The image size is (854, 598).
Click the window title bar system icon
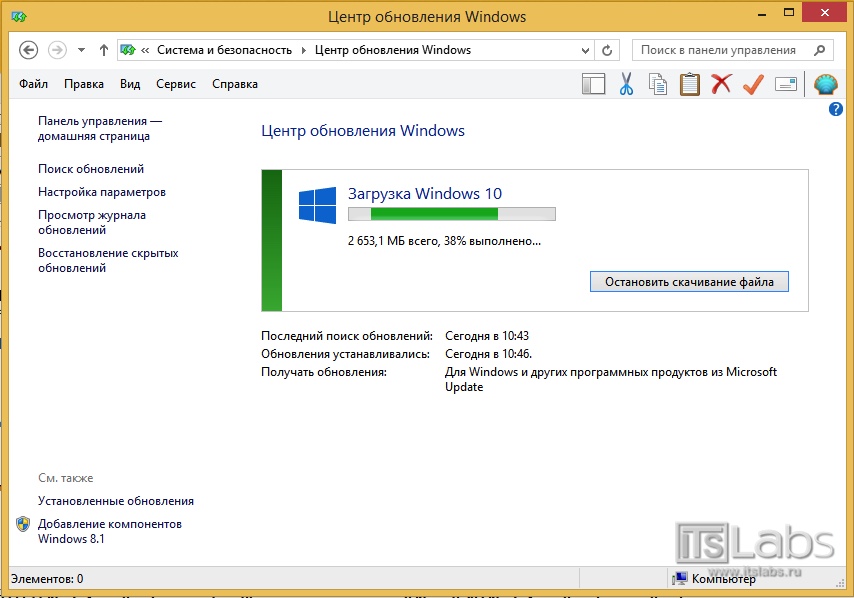(19, 16)
